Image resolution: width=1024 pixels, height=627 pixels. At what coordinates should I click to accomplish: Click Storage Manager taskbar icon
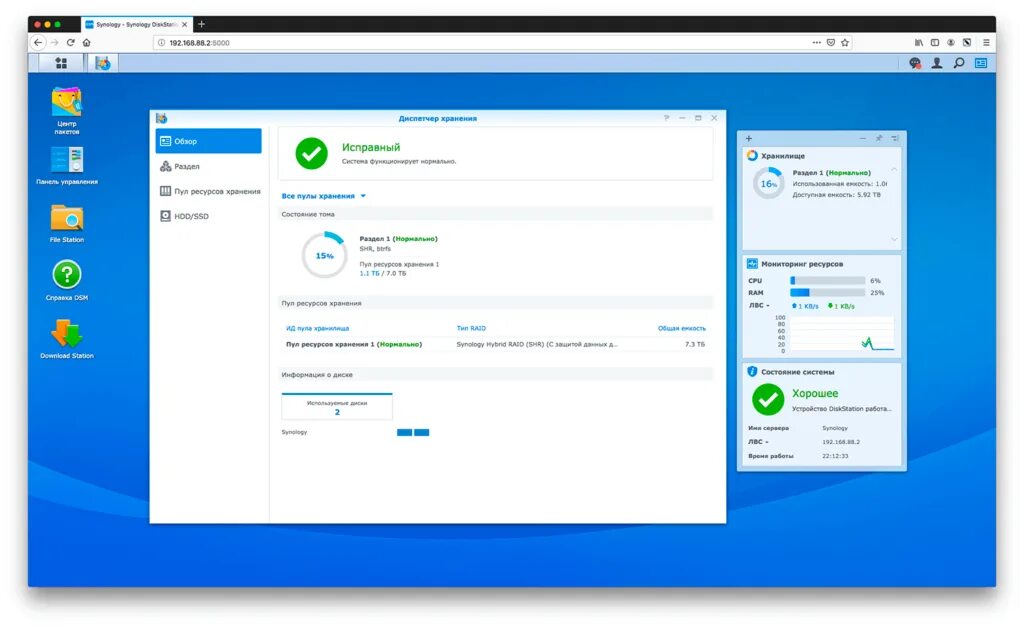click(x=103, y=63)
